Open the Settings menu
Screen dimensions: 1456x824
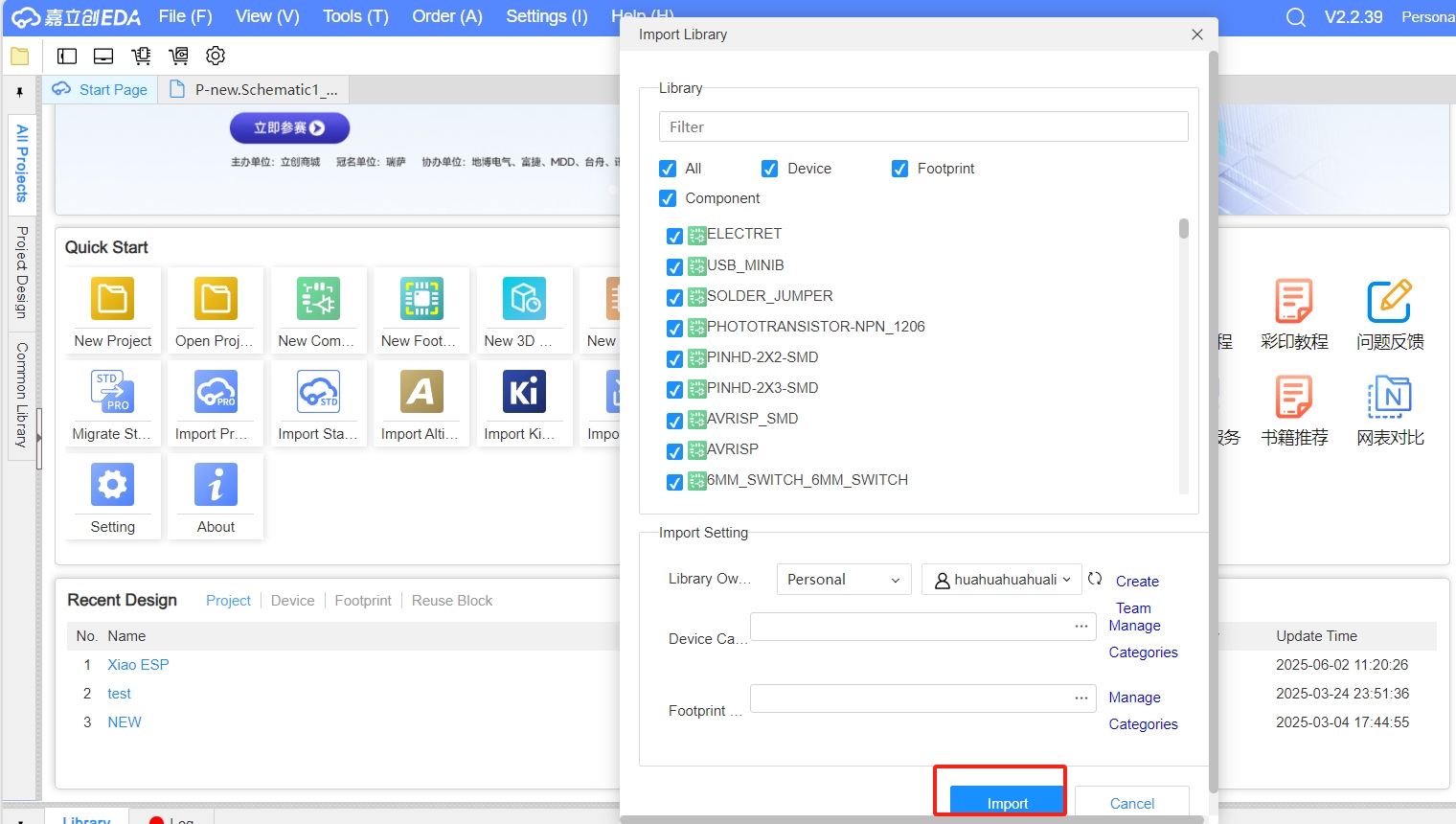[x=547, y=16]
